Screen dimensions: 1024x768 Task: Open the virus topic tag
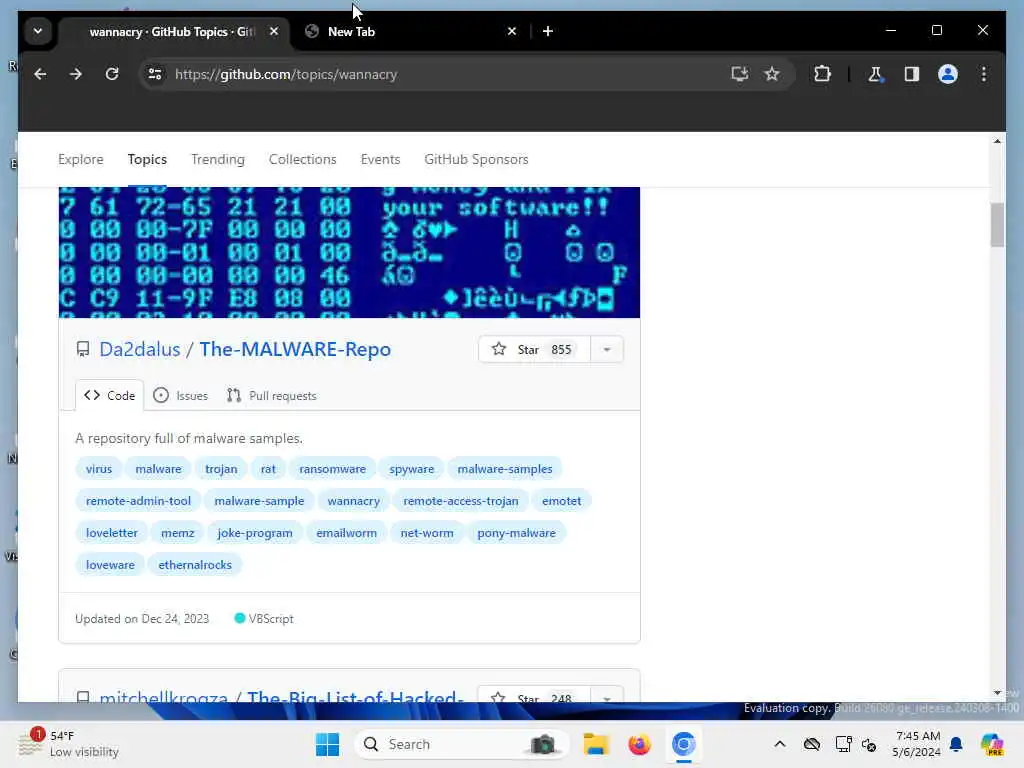(x=99, y=469)
